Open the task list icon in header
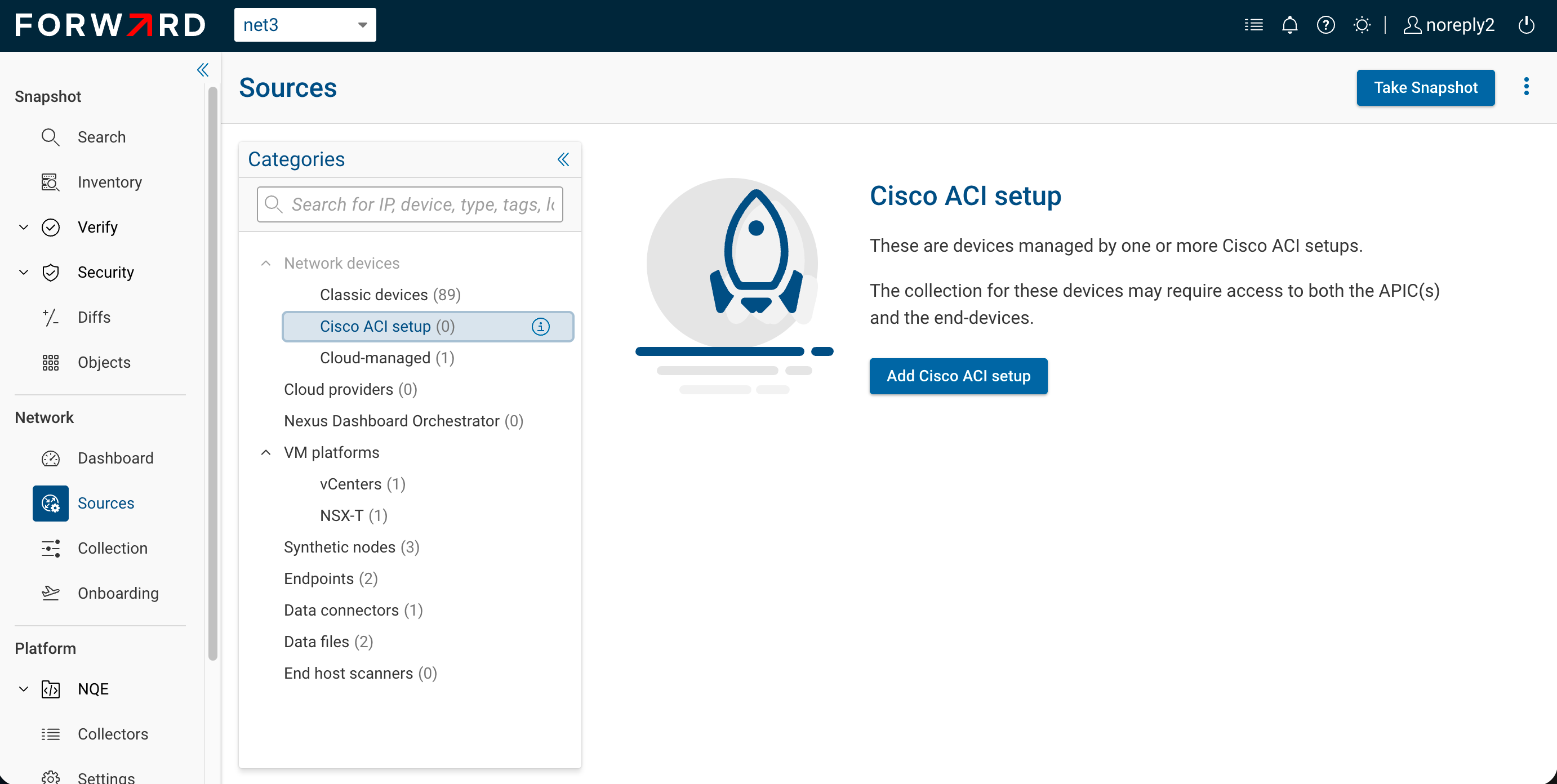This screenshot has width=1557, height=784. point(1253,25)
